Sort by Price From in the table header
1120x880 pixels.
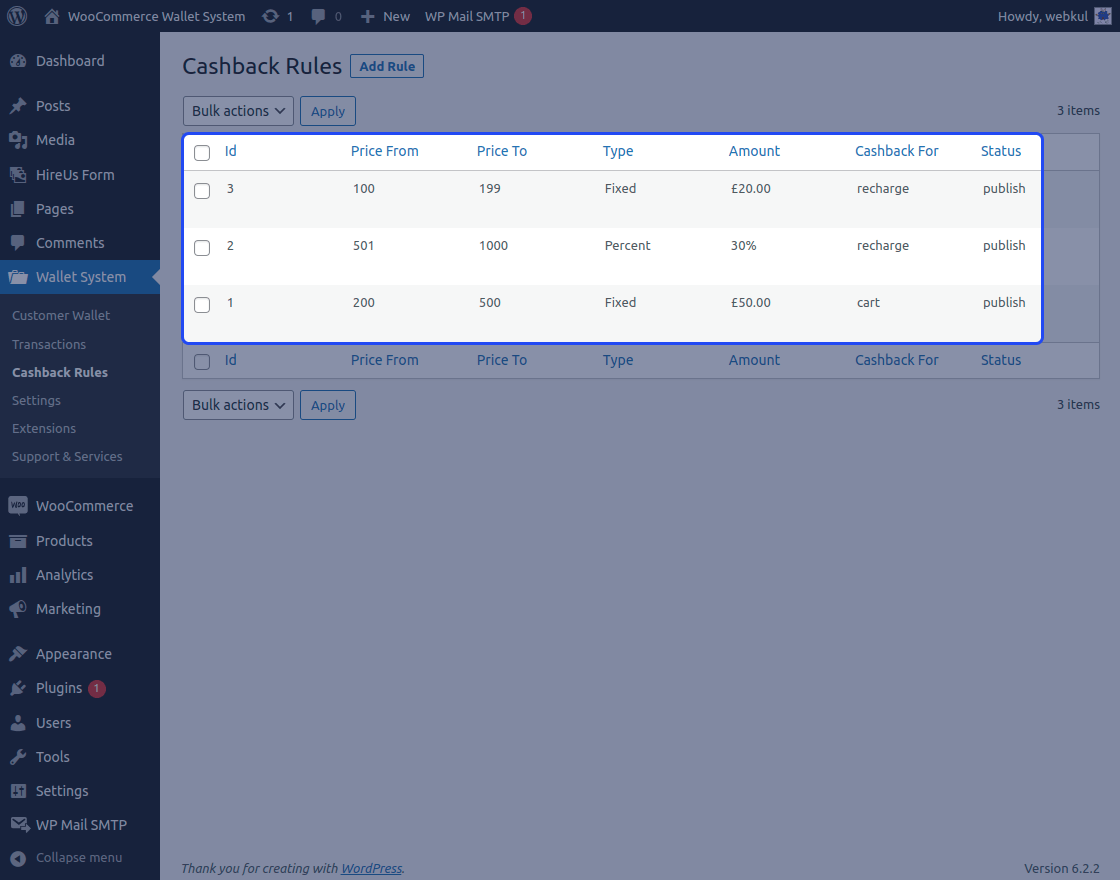tap(384, 151)
